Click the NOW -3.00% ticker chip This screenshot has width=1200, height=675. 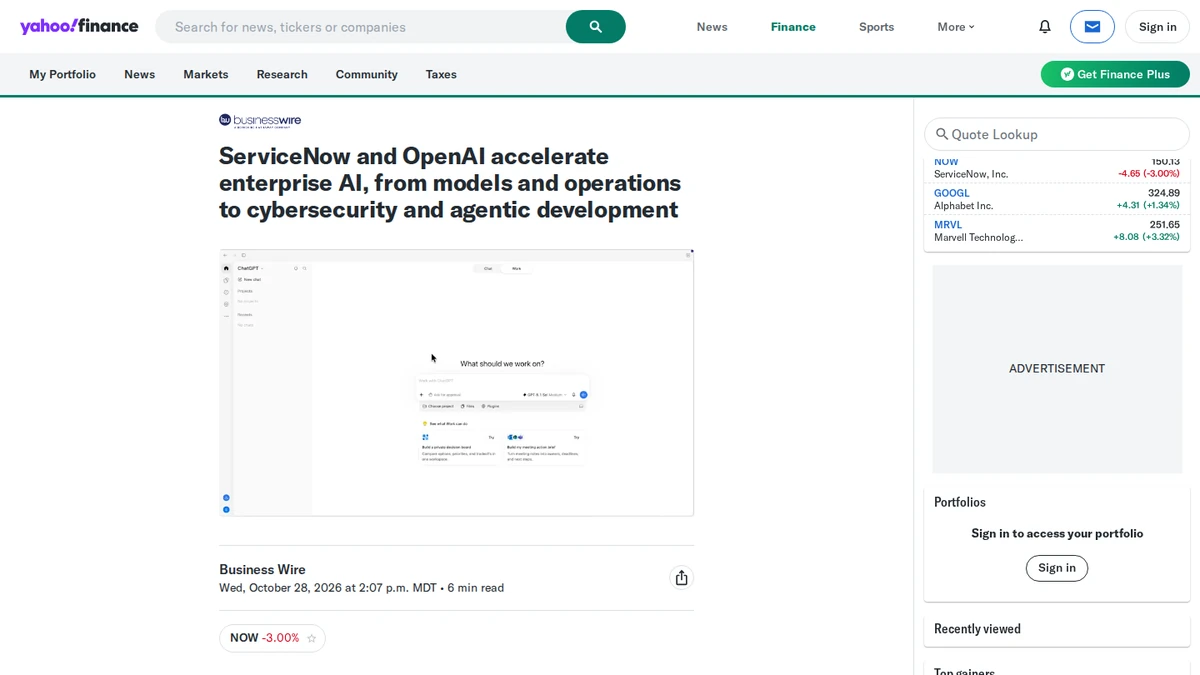pos(272,638)
